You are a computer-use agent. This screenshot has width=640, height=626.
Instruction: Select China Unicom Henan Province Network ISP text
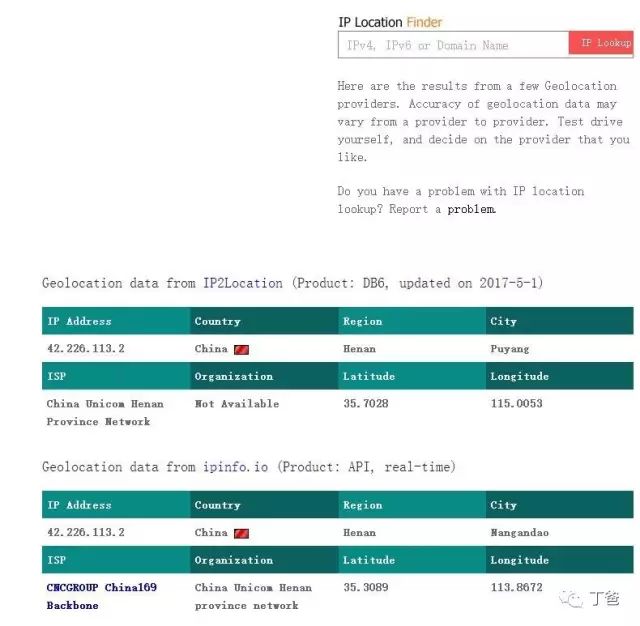click(x=105, y=413)
